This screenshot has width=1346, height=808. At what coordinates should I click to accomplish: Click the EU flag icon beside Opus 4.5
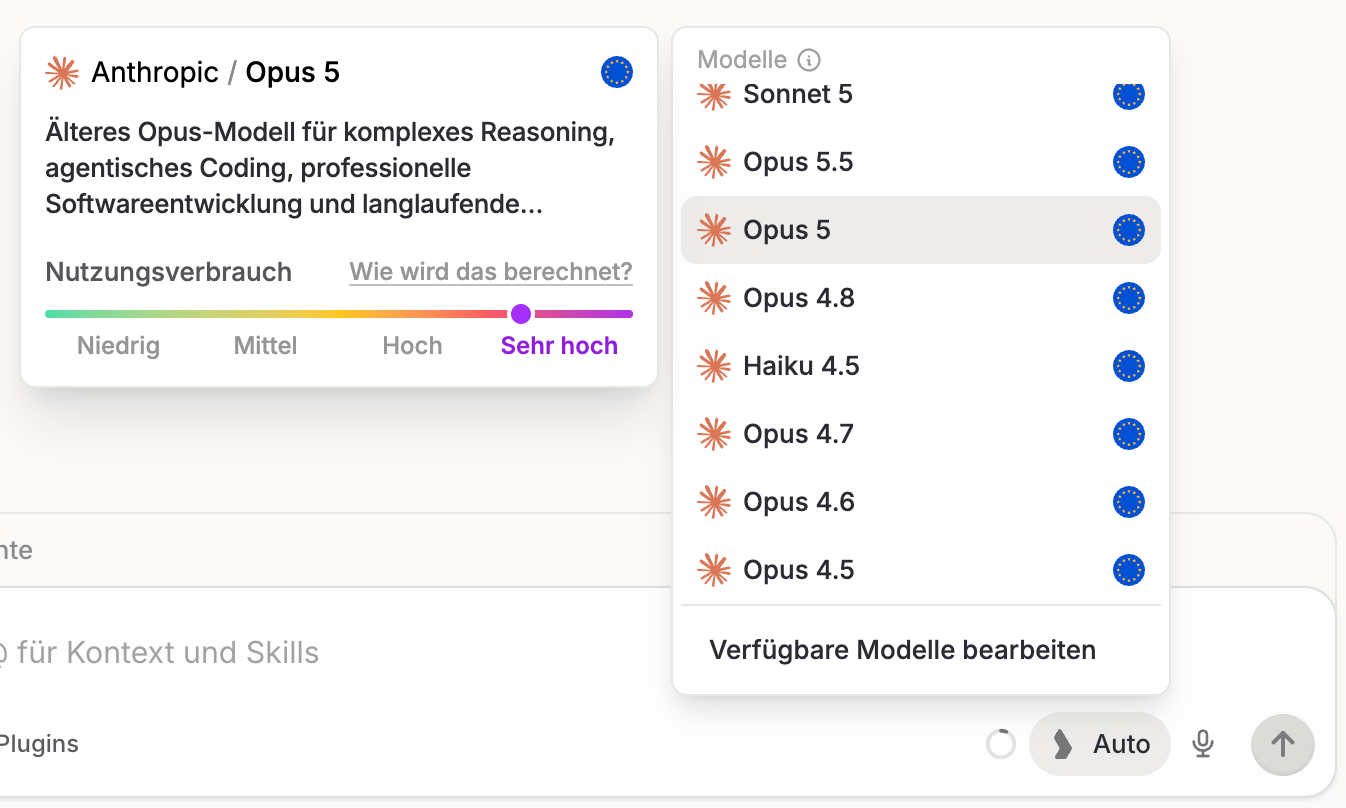(1129, 570)
